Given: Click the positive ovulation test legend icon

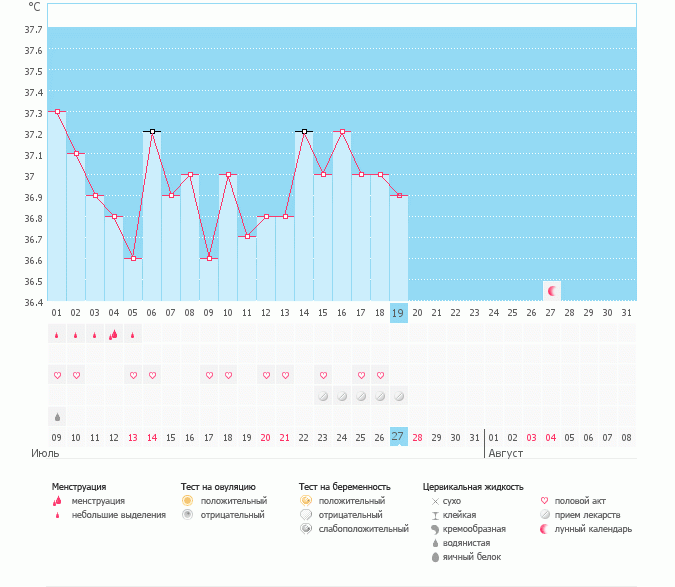Looking at the screenshot, I should (x=187, y=500).
